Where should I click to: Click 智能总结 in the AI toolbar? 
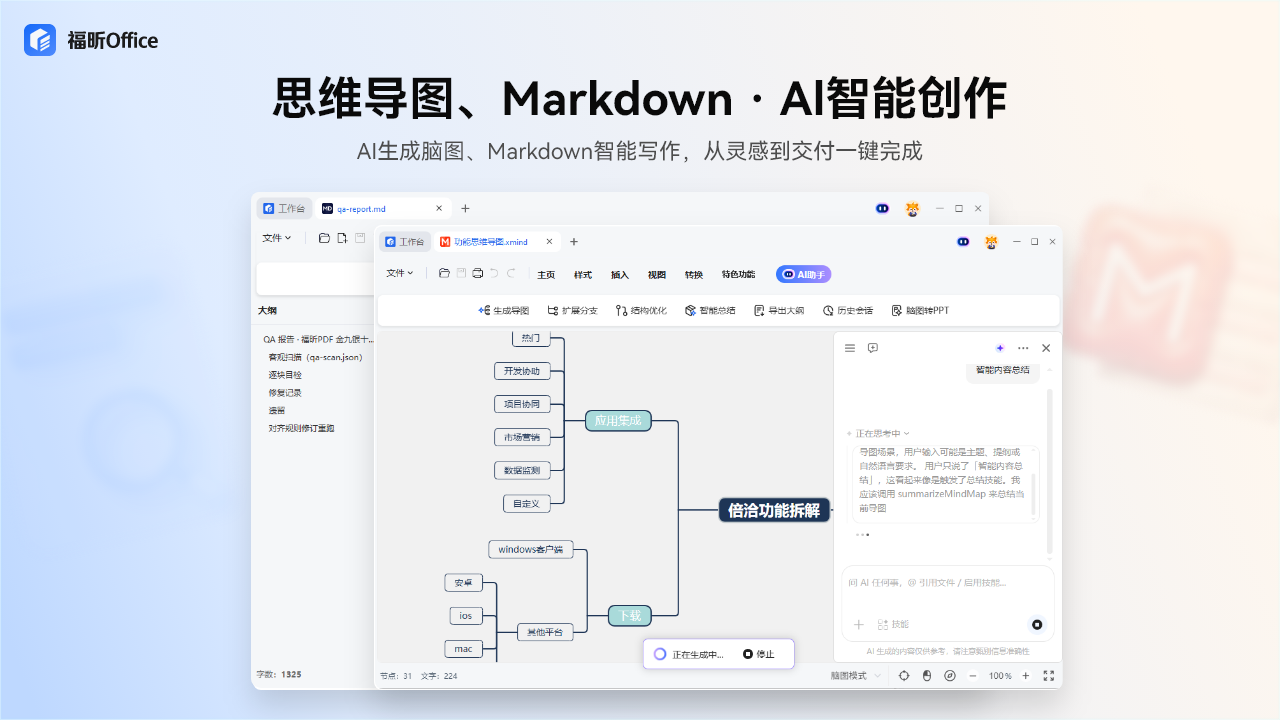(x=710, y=311)
